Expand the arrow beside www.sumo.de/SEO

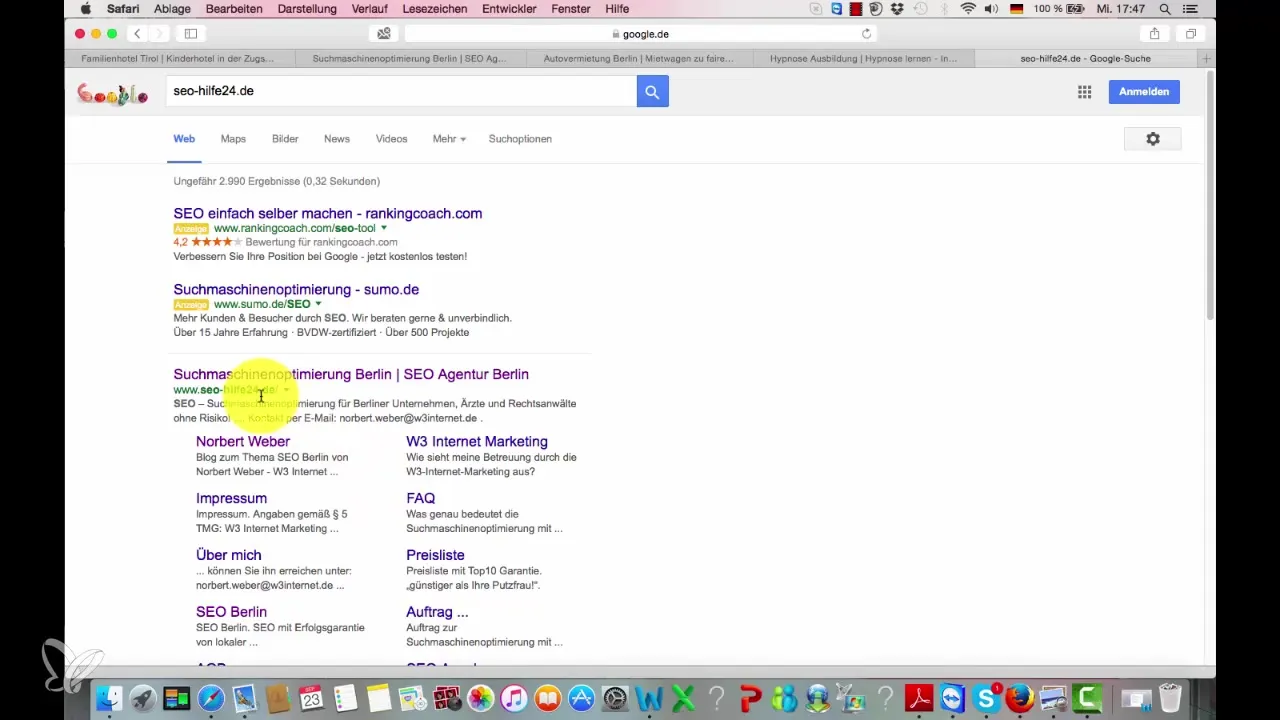tap(319, 304)
